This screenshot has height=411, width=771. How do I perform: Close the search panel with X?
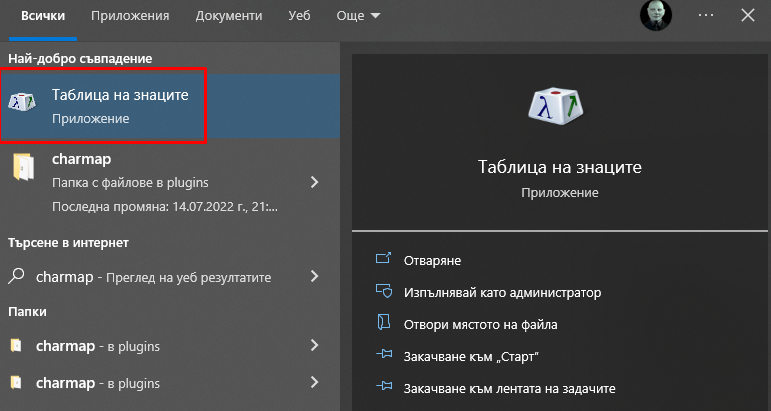(x=748, y=15)
